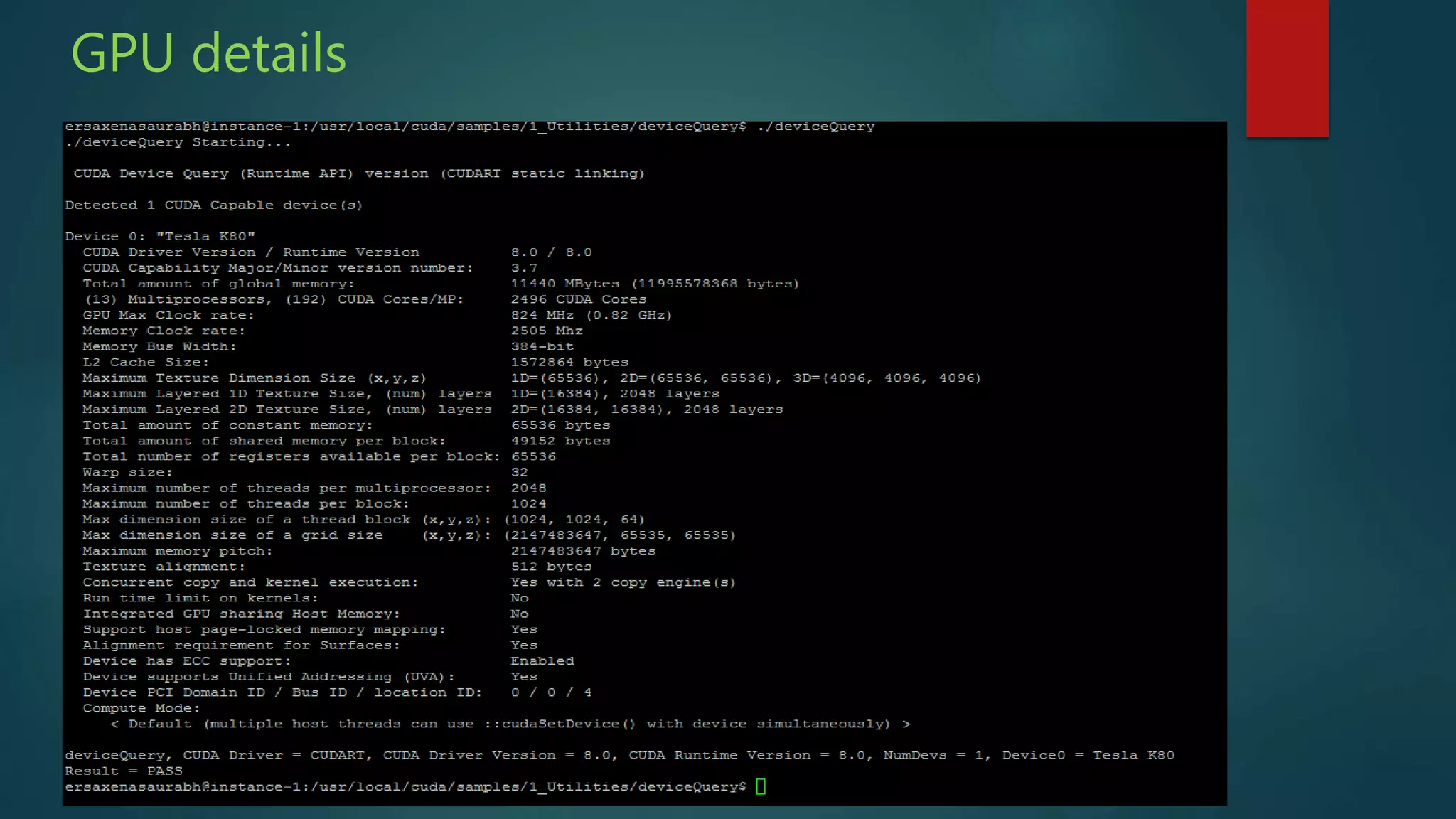Click the red rectangle in top corner
The height and width of the screenshot is (819, 1456).
pos(1287,68)
